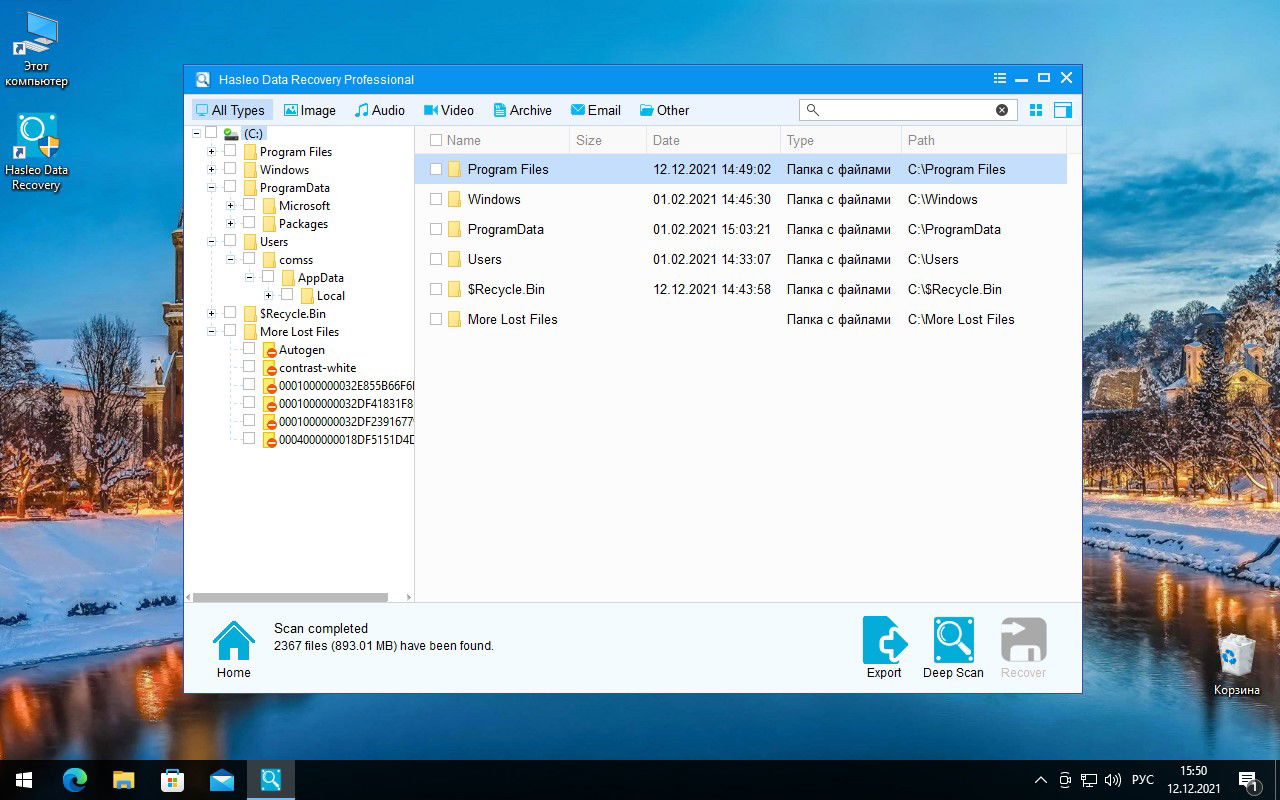Click the volume icon in system tray
1280x800 pixels.
point(1114,780)
